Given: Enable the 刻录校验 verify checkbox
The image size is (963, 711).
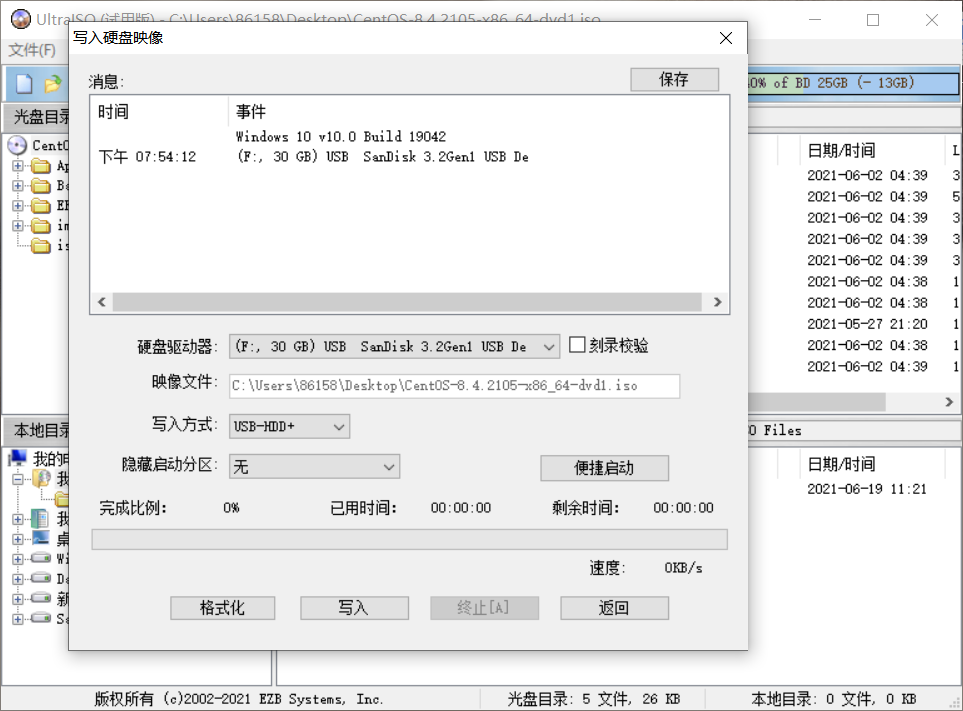Looking at the screenshot, I should pyautogui.click(x=577, y=344).
